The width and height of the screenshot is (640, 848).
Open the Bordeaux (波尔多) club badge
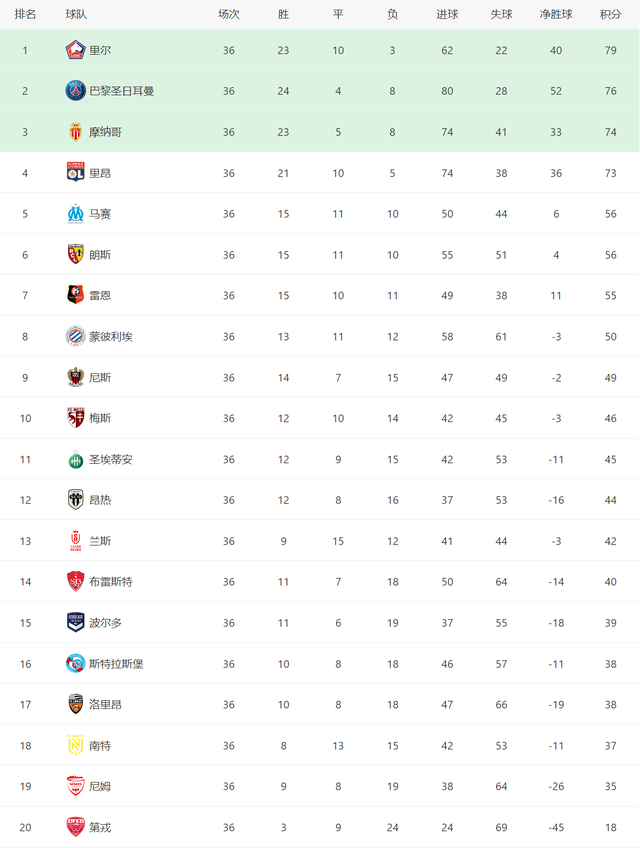75,622
